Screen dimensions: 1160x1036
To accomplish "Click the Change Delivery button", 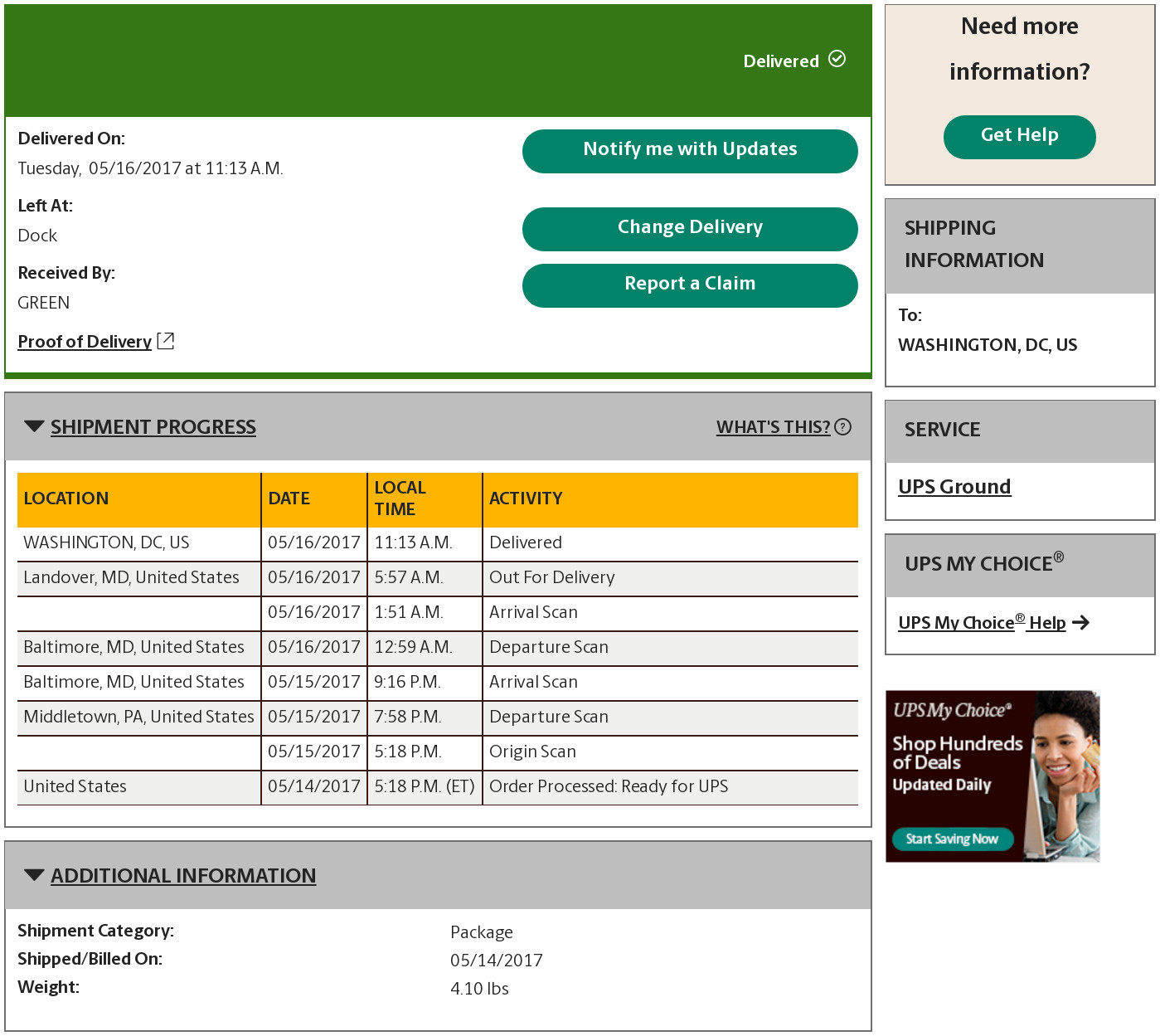I will coord(690,229).
